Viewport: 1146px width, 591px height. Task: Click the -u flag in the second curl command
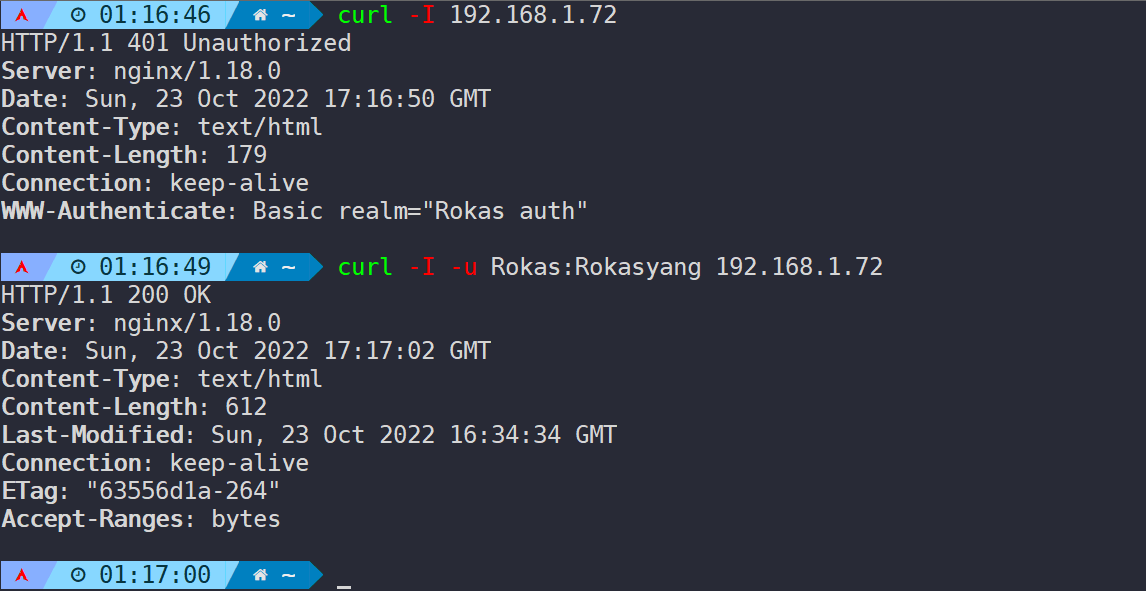pos(463,267)
